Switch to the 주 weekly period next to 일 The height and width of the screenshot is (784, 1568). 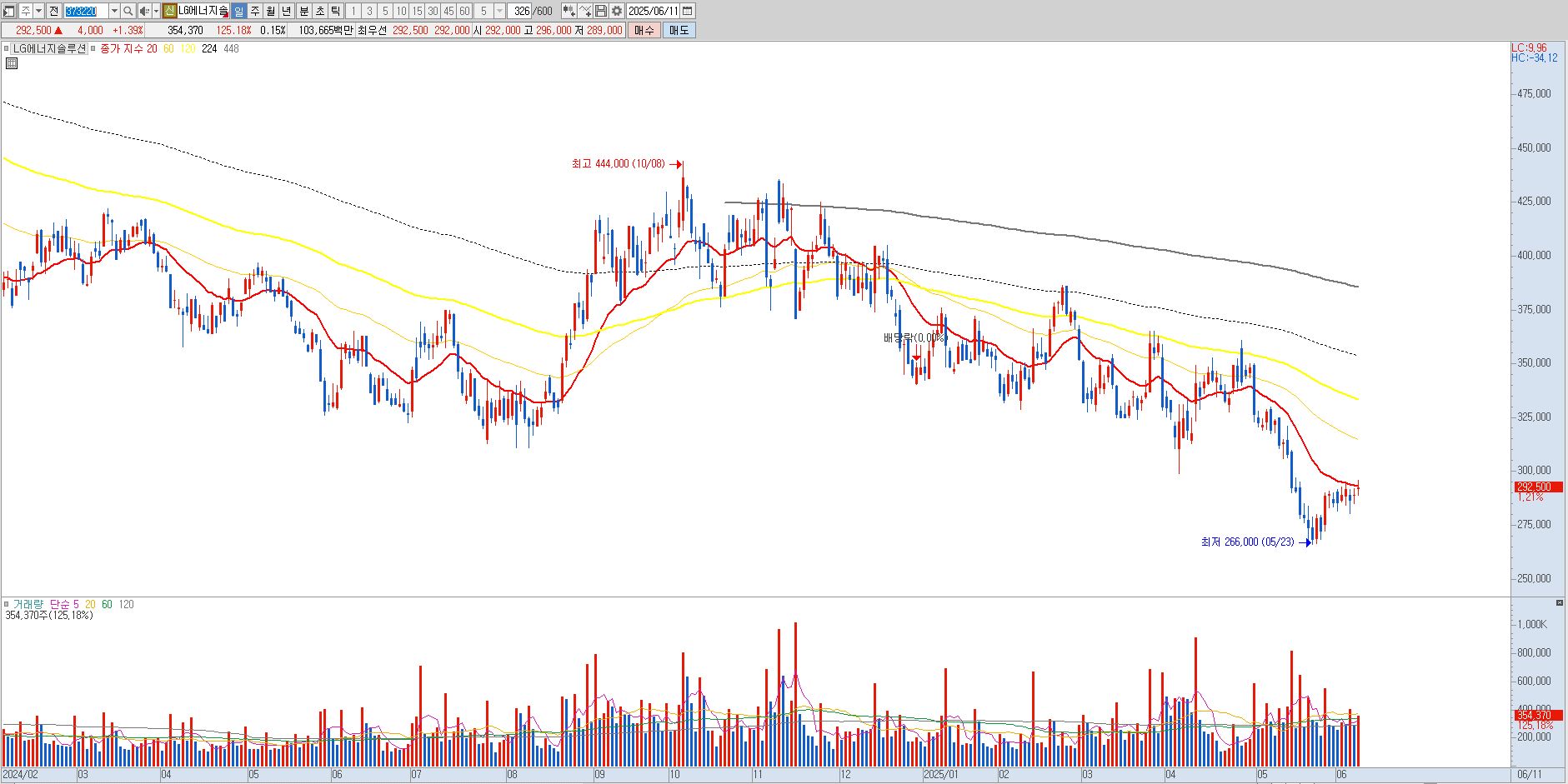click(255, 11)
